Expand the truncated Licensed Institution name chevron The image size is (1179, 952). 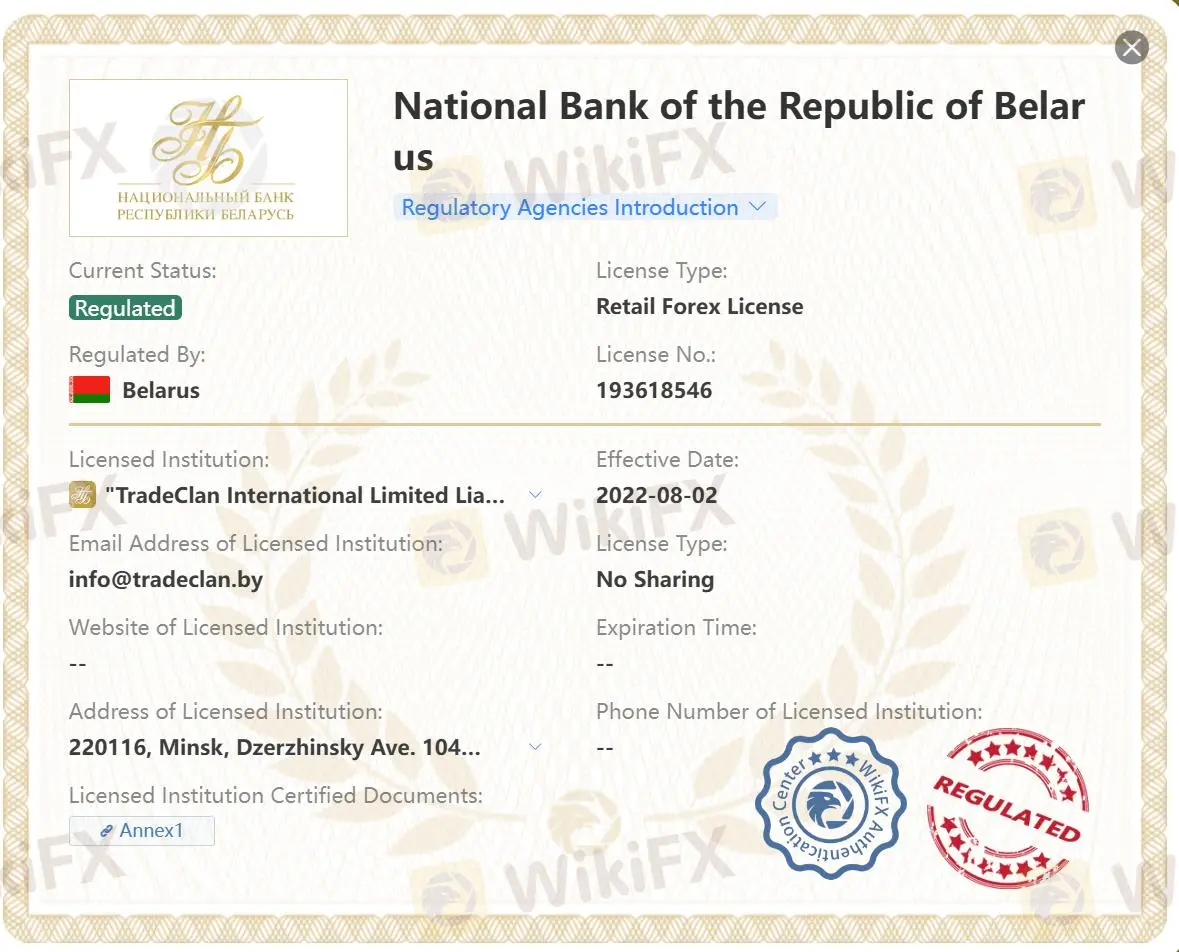click(x=535, y=495)
